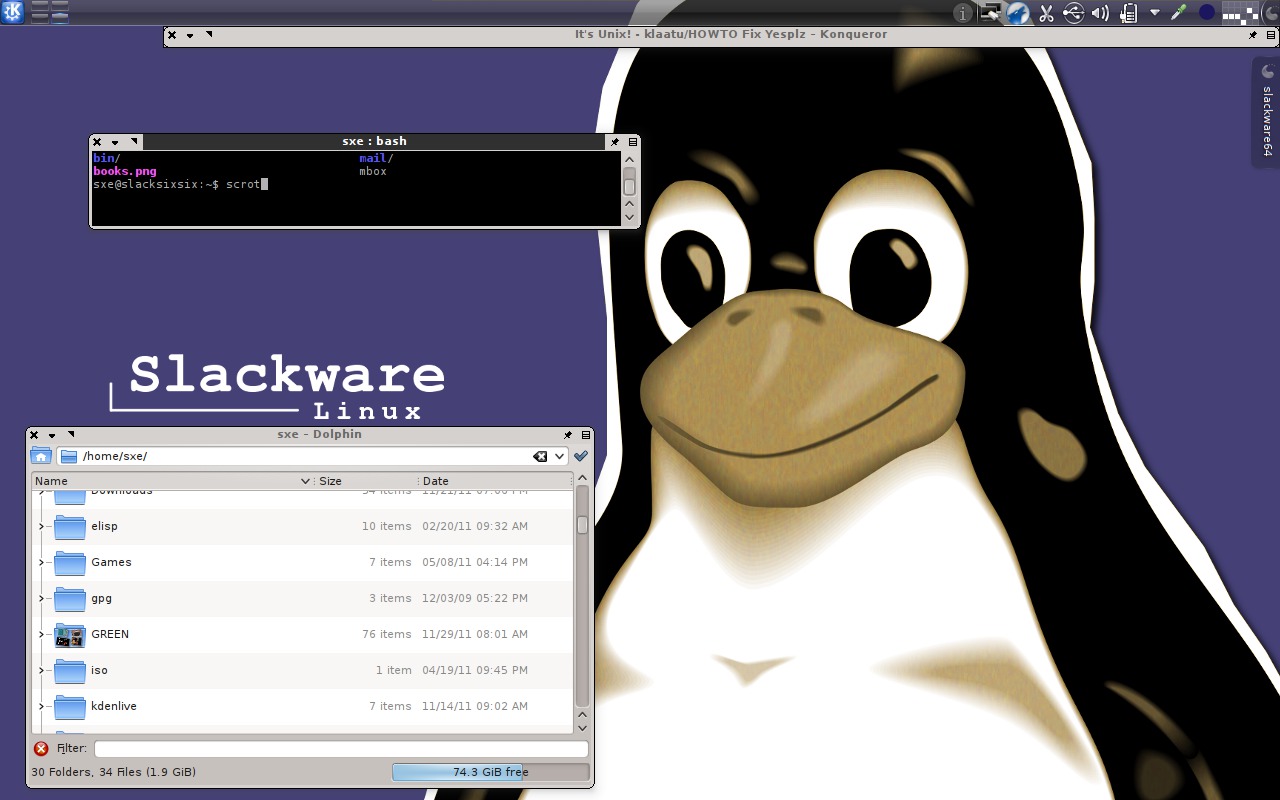
Task: Click the blue wolf application tray icon
Action: click(1018, 13)
